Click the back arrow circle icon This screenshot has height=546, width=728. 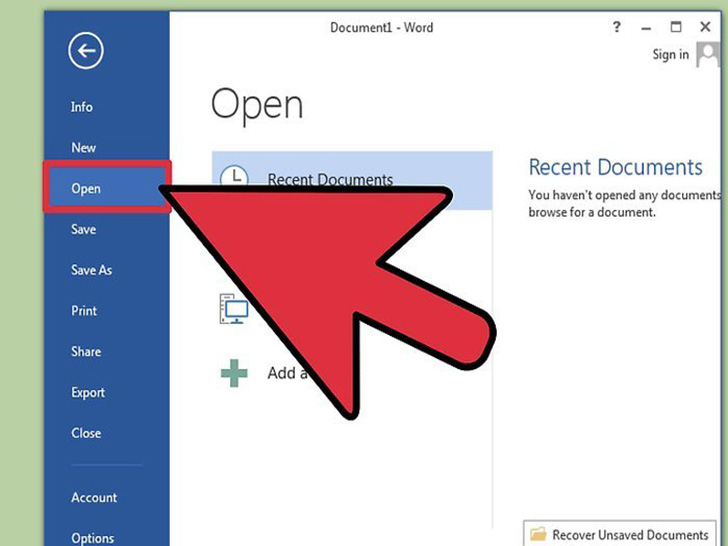click(85, 51)
